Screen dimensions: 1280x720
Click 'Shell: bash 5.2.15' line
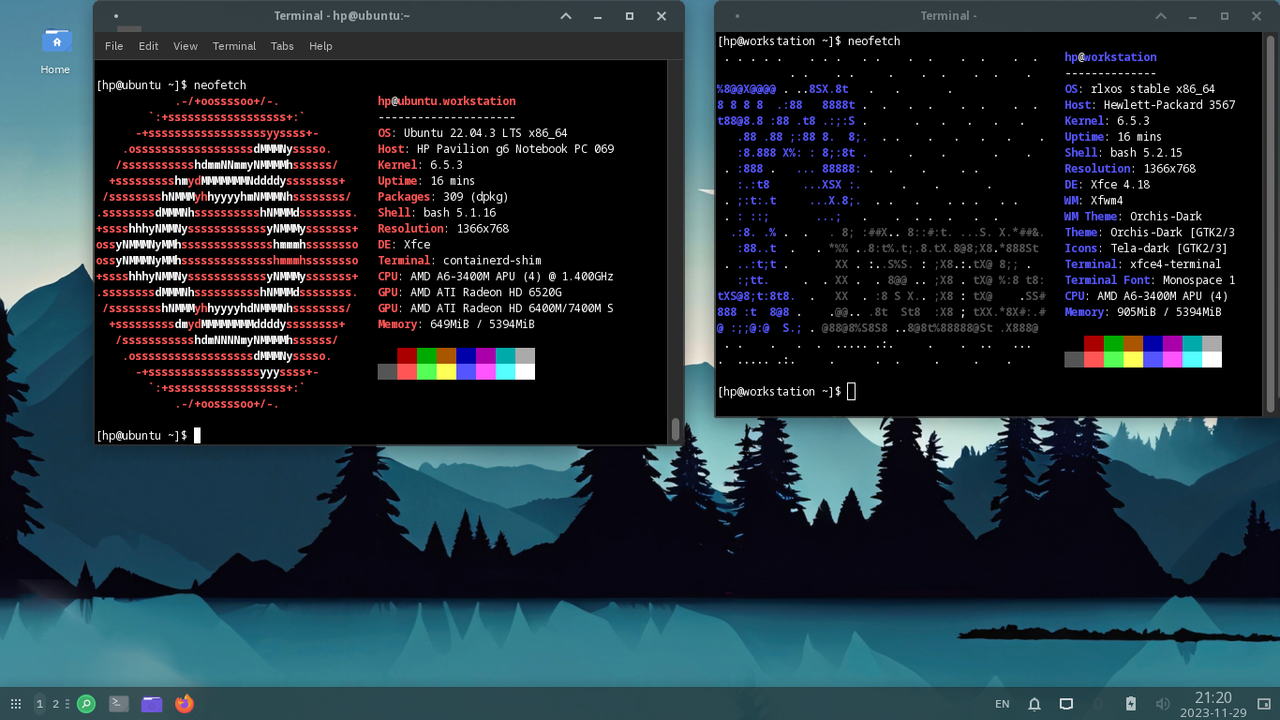pos(1124,153)
